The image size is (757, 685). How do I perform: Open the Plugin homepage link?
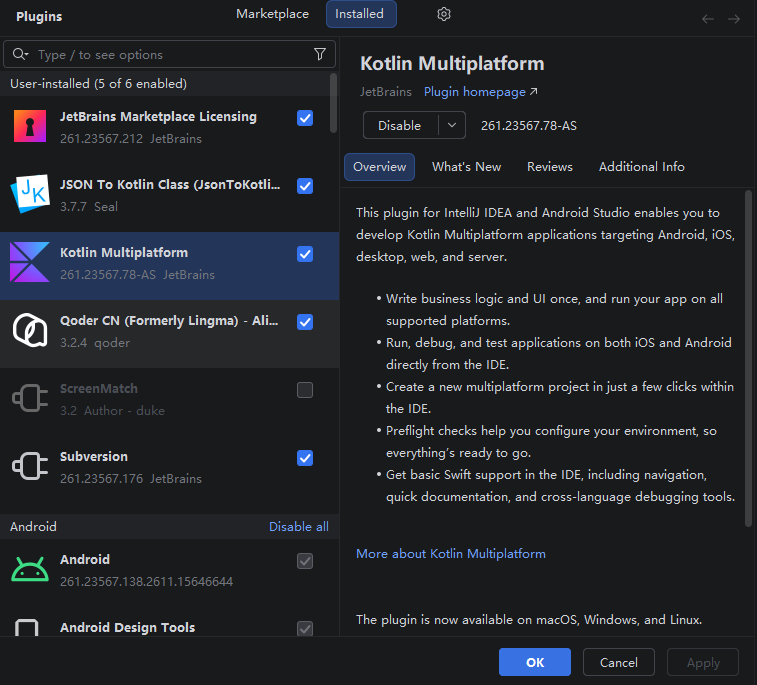click(475, 92)
